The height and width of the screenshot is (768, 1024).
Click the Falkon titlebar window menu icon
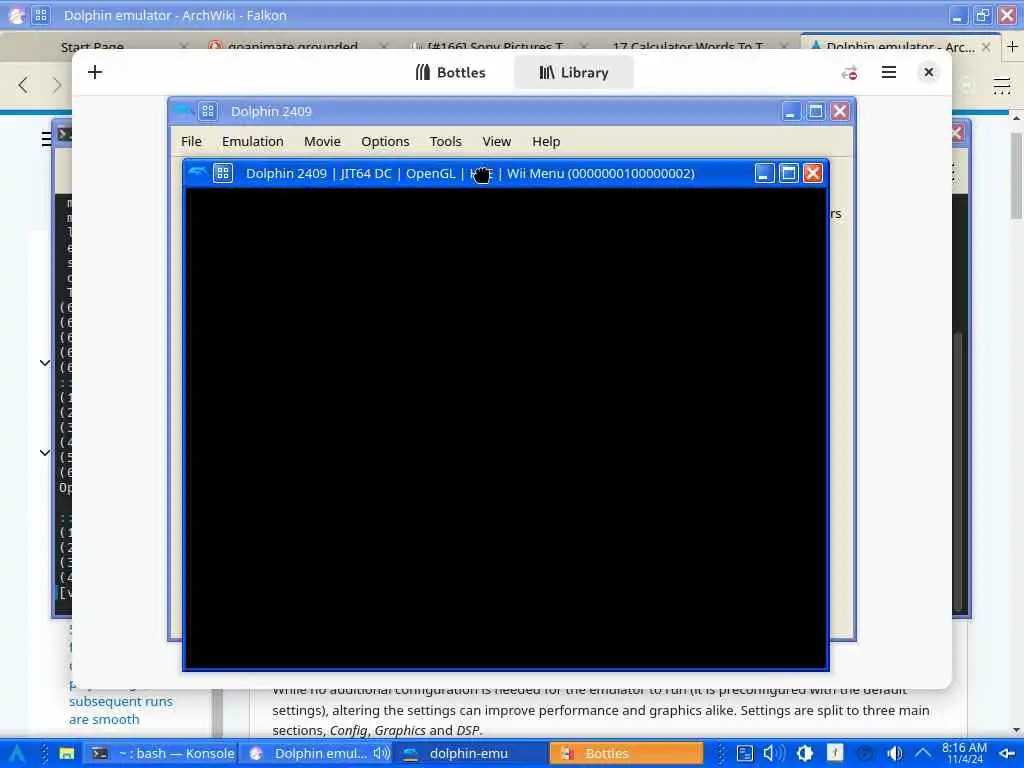[x=40, y=15]
